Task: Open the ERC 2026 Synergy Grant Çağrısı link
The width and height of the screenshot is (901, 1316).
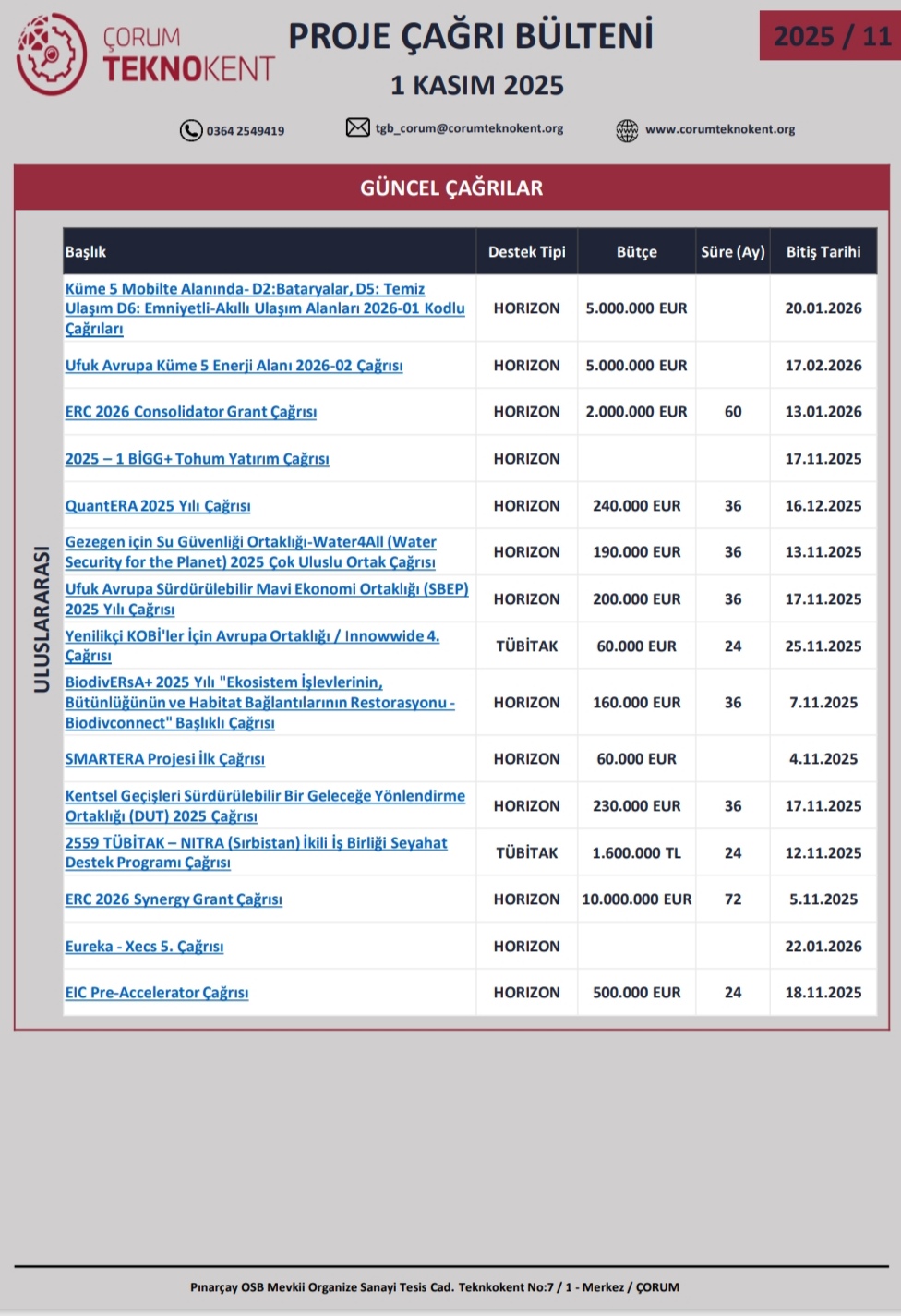Action: [x=174, y=899]
